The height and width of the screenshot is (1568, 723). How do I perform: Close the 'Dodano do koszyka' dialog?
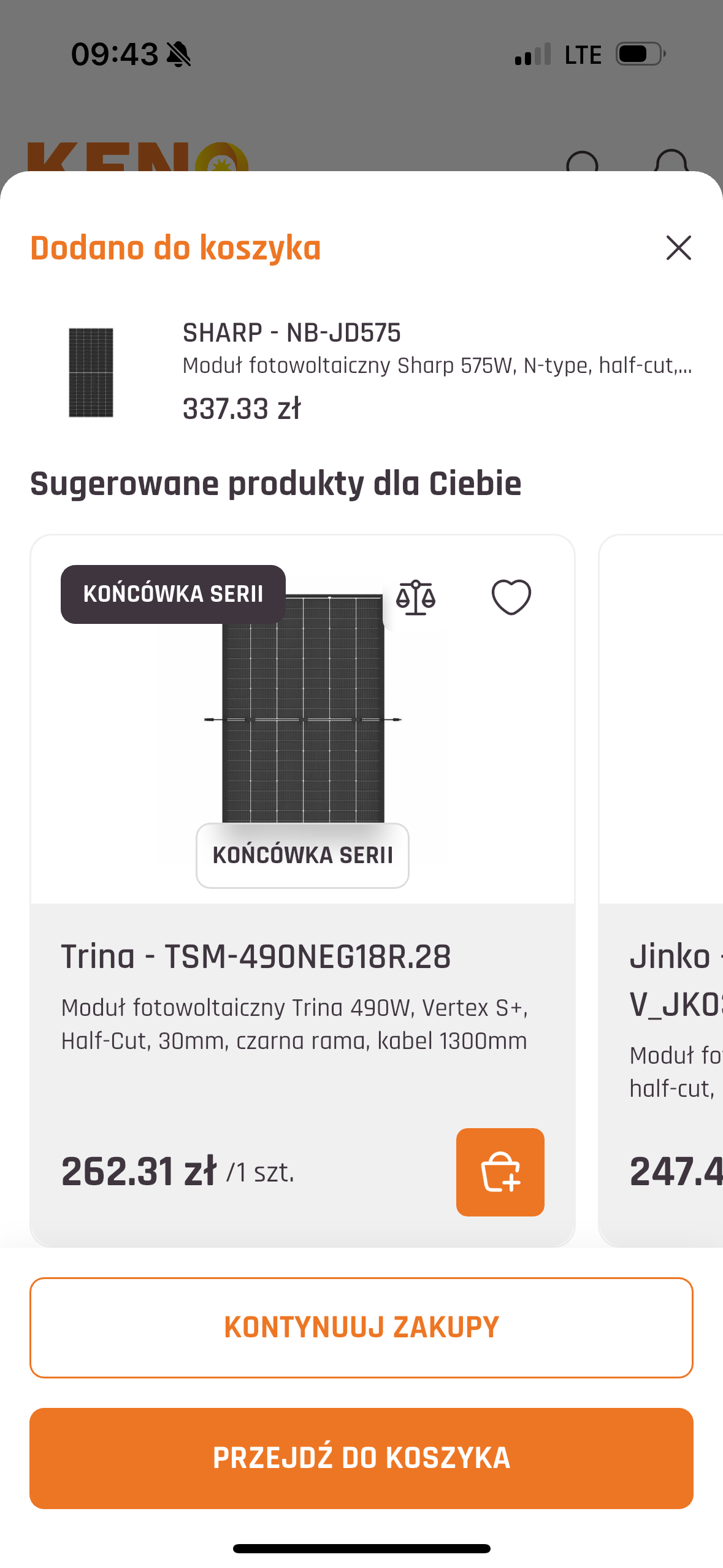678,248
